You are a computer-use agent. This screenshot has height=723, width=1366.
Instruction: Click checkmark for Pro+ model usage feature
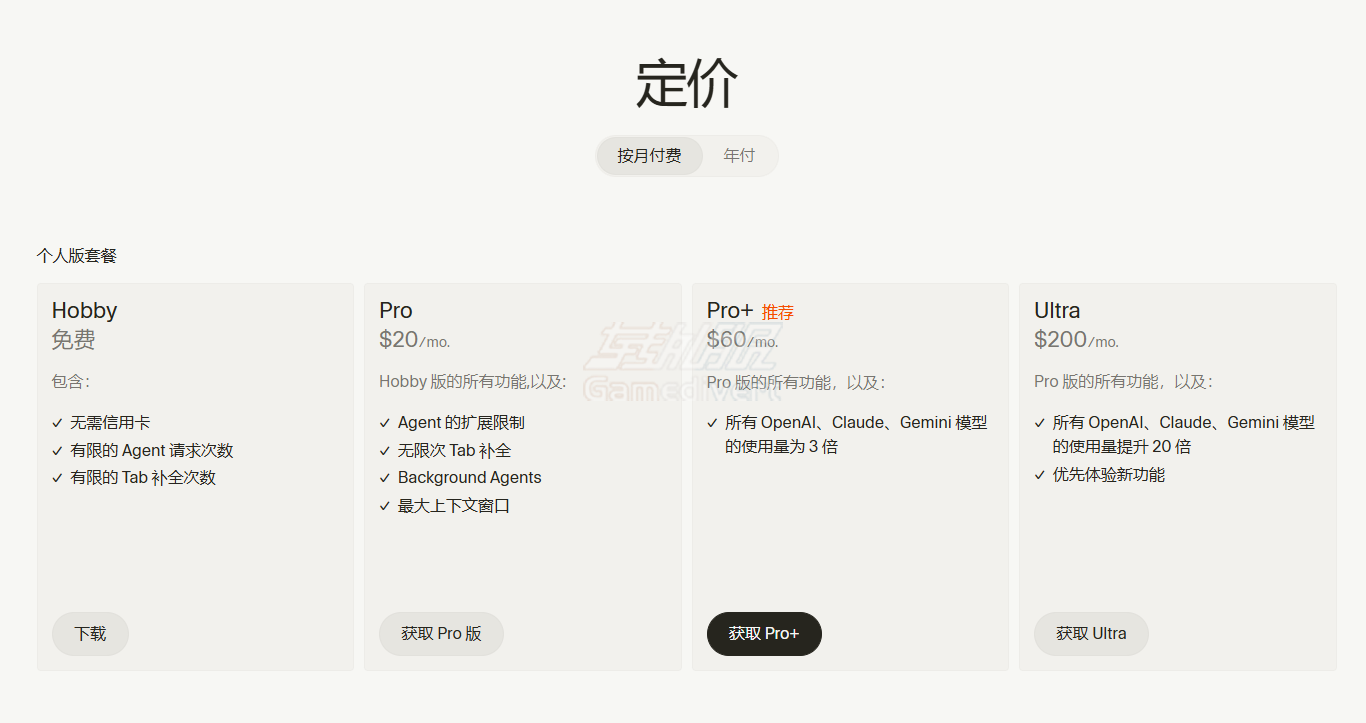[x=712, y=422]
